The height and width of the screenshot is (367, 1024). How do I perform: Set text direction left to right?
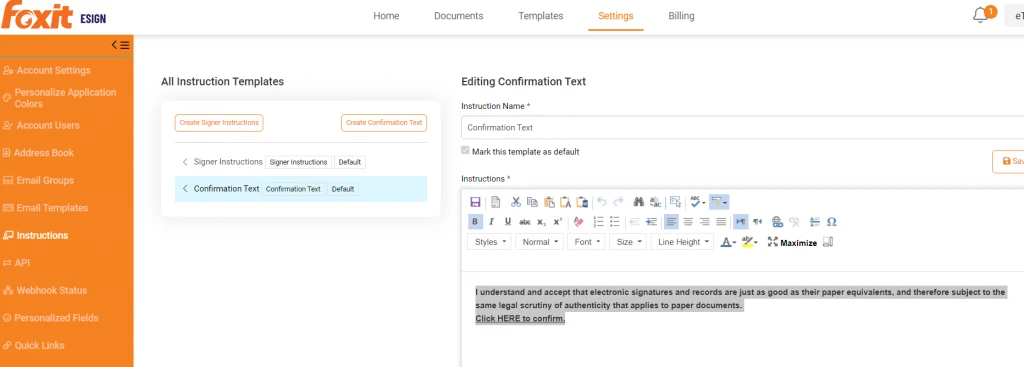click(x=741, y=221)
